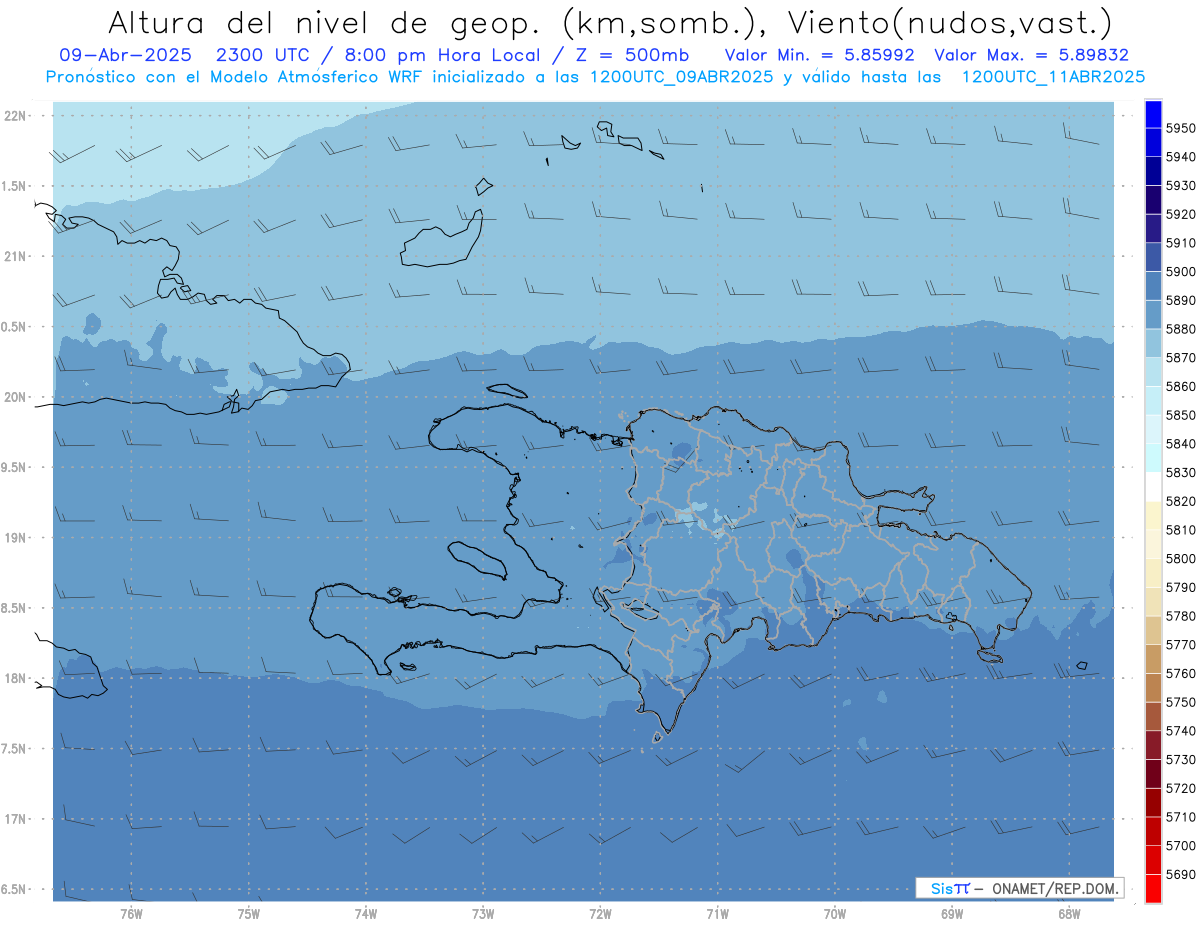Click the '69W' longitude label

pos(952,914)
